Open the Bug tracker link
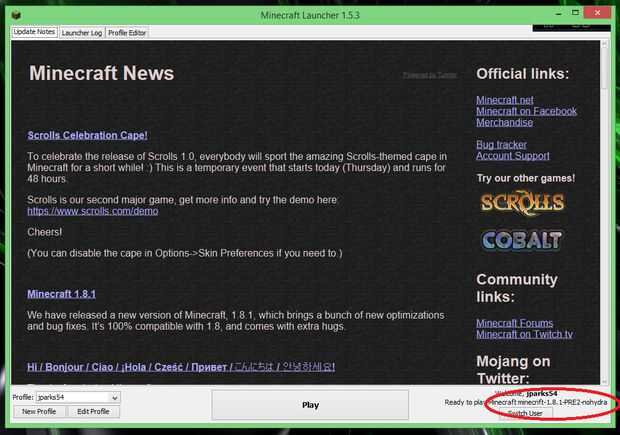Viewport: 620px width, 435px height. pos(501,144)
